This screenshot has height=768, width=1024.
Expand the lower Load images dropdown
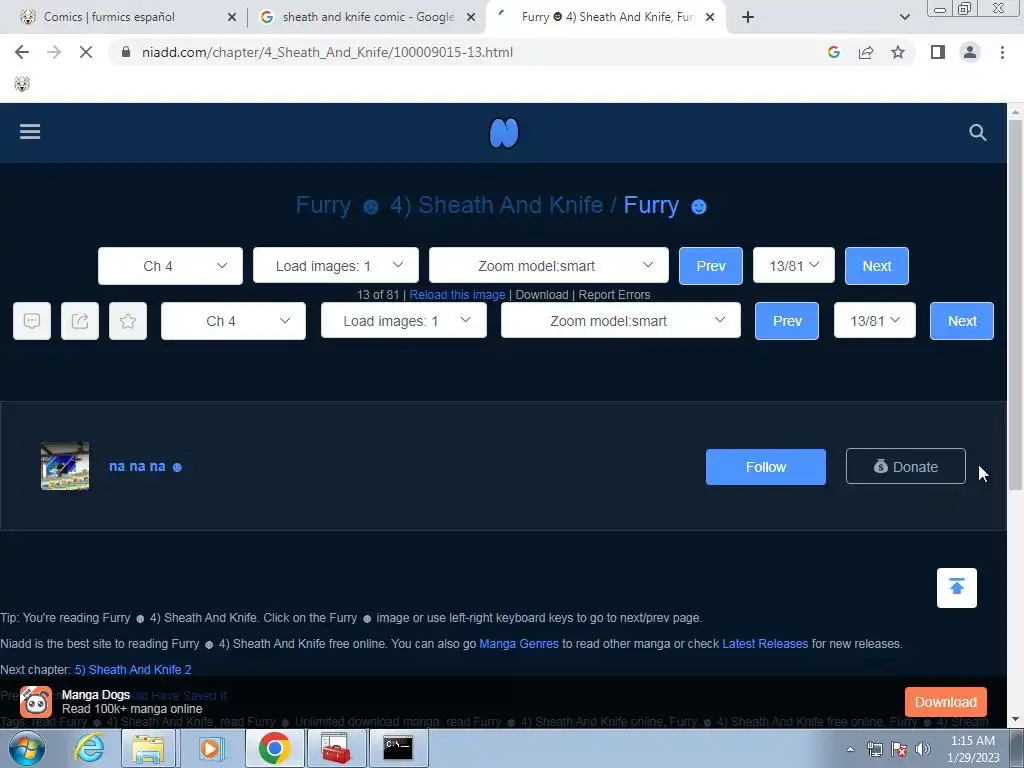click(x=404, y=321)
